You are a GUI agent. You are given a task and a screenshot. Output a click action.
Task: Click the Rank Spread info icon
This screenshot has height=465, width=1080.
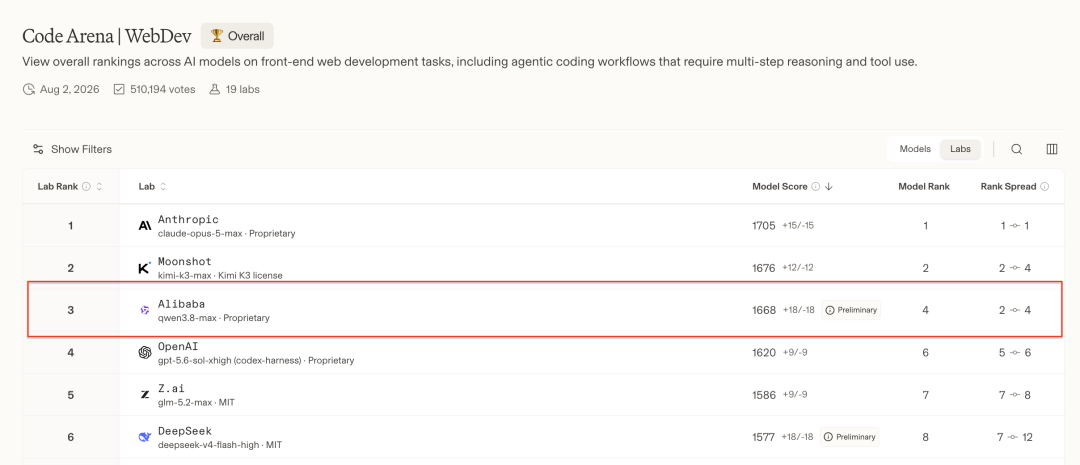pos(1045,187)
